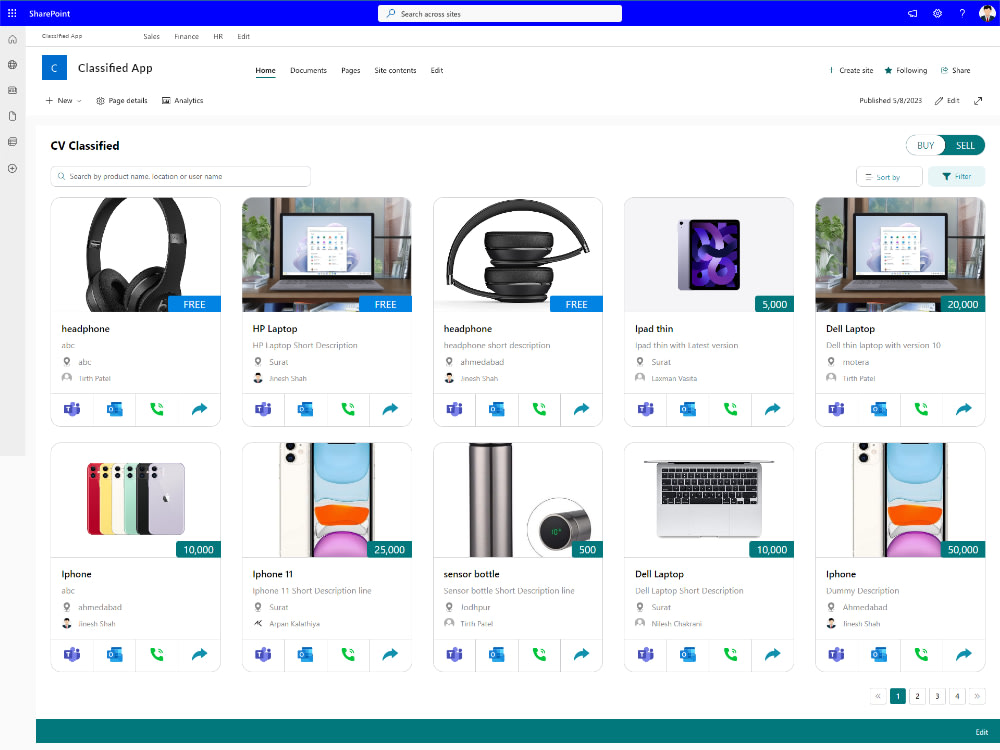Open the app launcher waffle icon
Viewport: 1000px width, 750px height.
[11, 12]
